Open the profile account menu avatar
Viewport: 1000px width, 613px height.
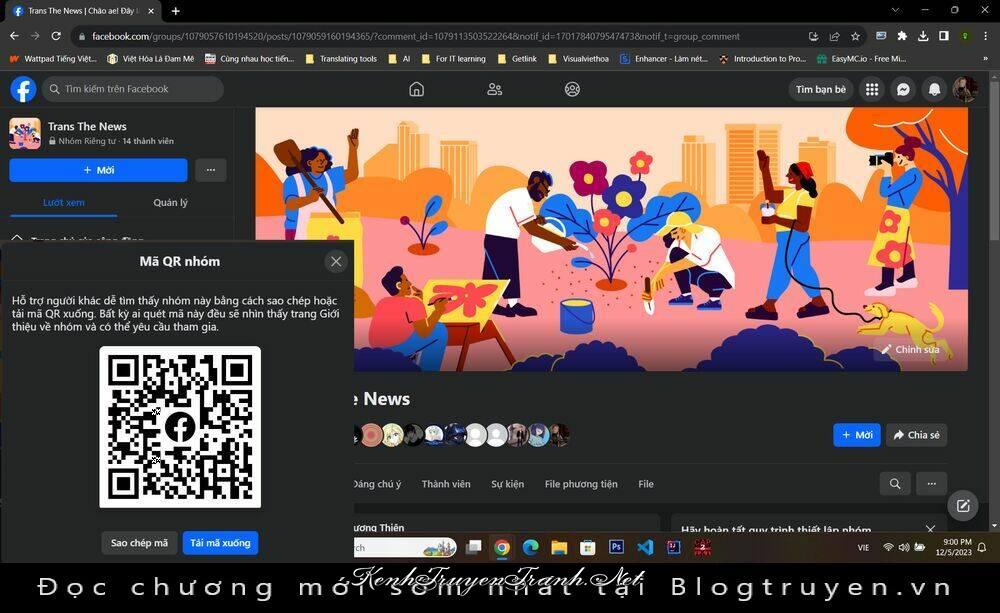[965, 89]
